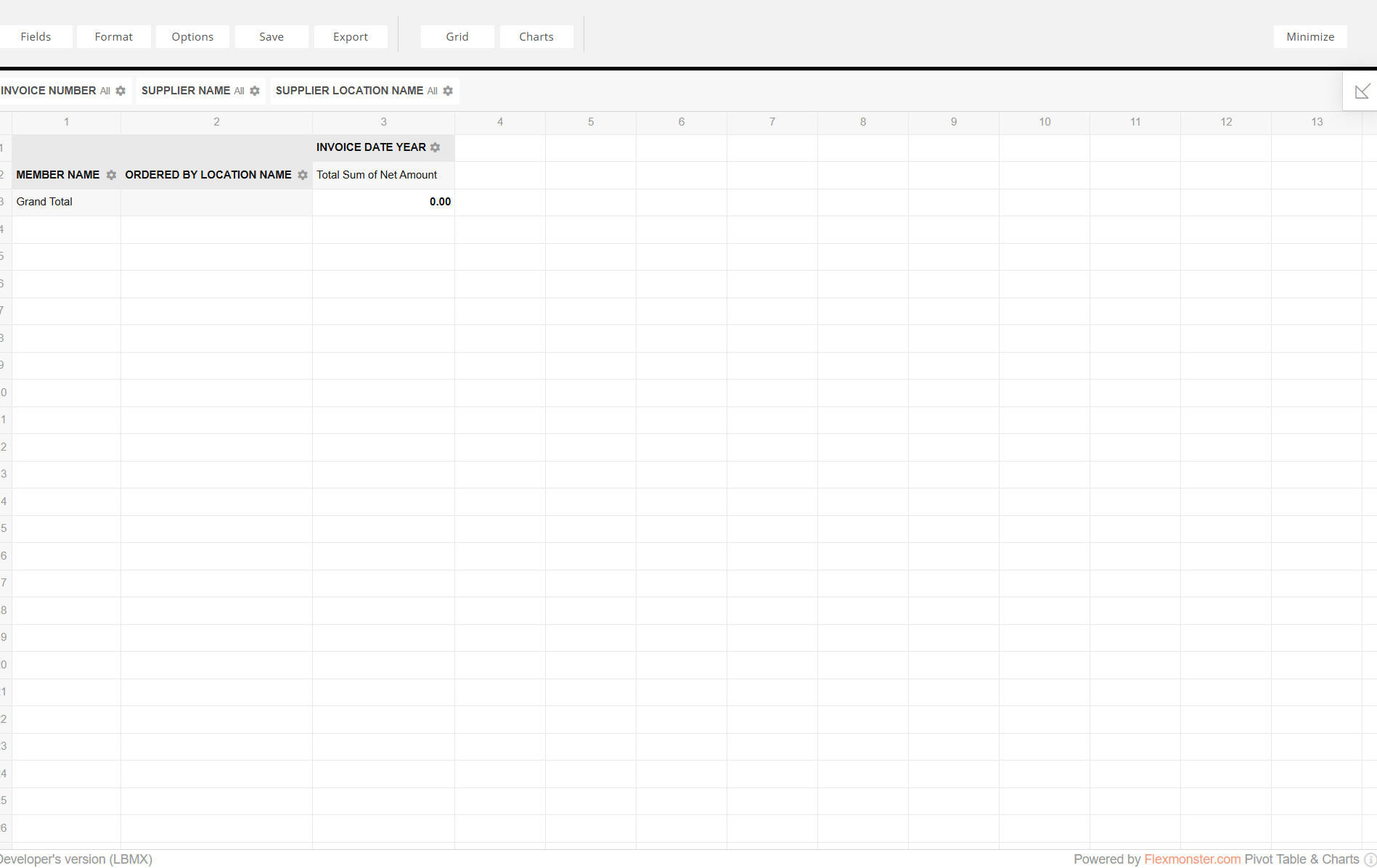Open the Fields panel
Image resolution: width=1377 pixels, height=868 pixels.
[x=36, y=37]
